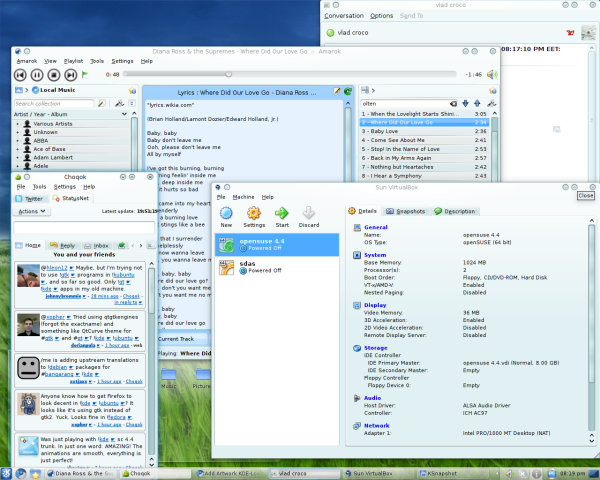The height and width of the screenshot is (480, 600).
Task: Open the Machine menu in VirtualBox
Action: [243, 197]
